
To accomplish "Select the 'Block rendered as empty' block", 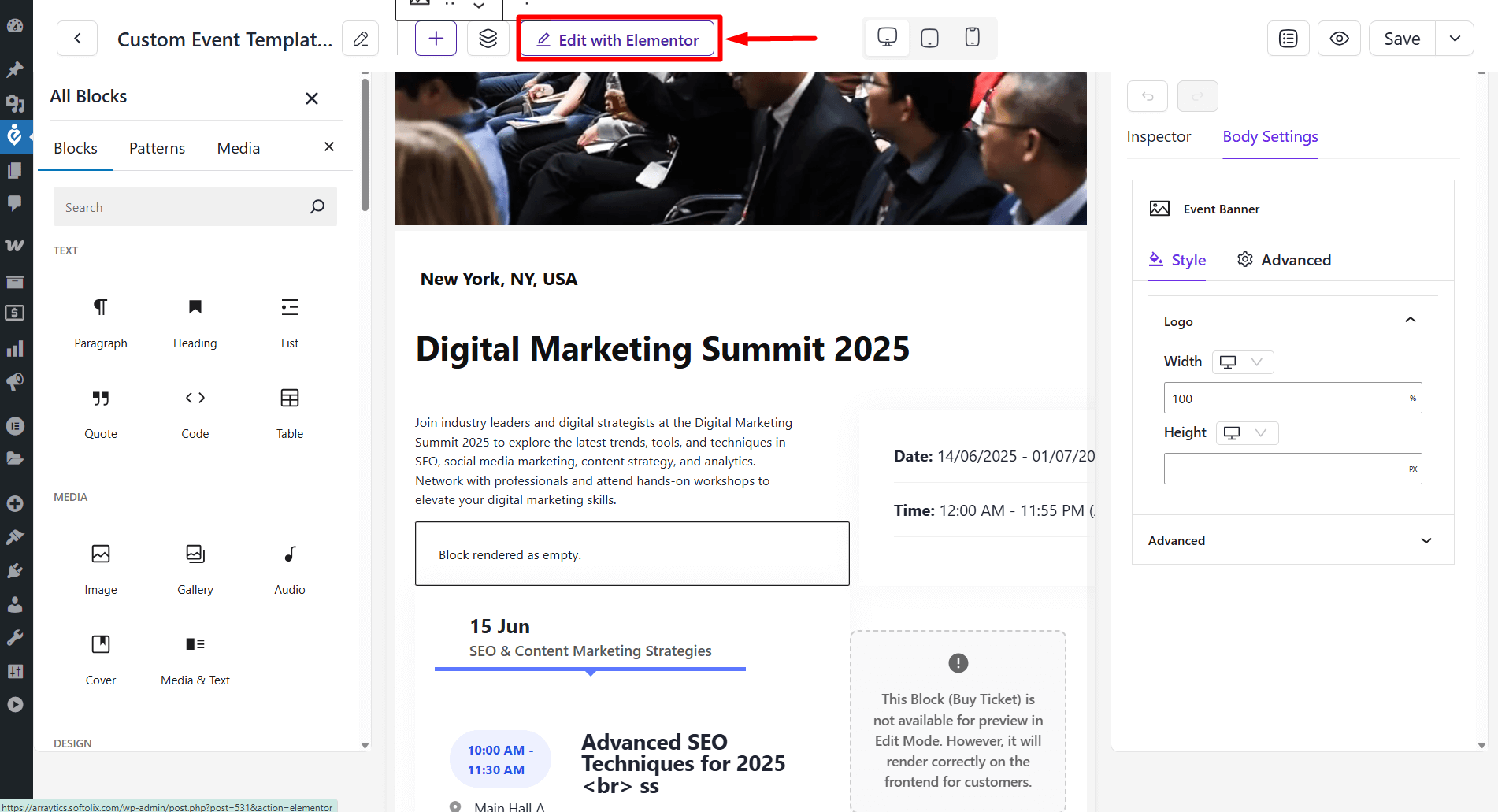I will tap(632, 554).
